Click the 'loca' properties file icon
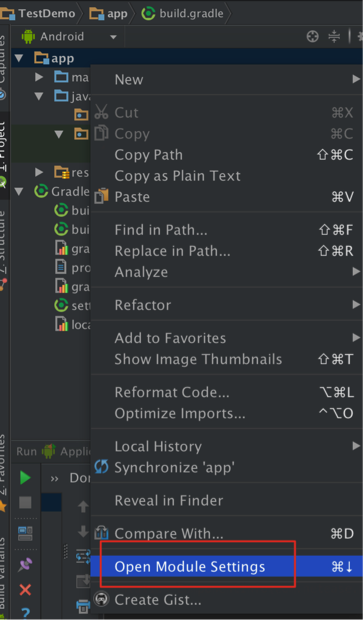The width and height of the screenshot is (363, 620). point(61,324)
